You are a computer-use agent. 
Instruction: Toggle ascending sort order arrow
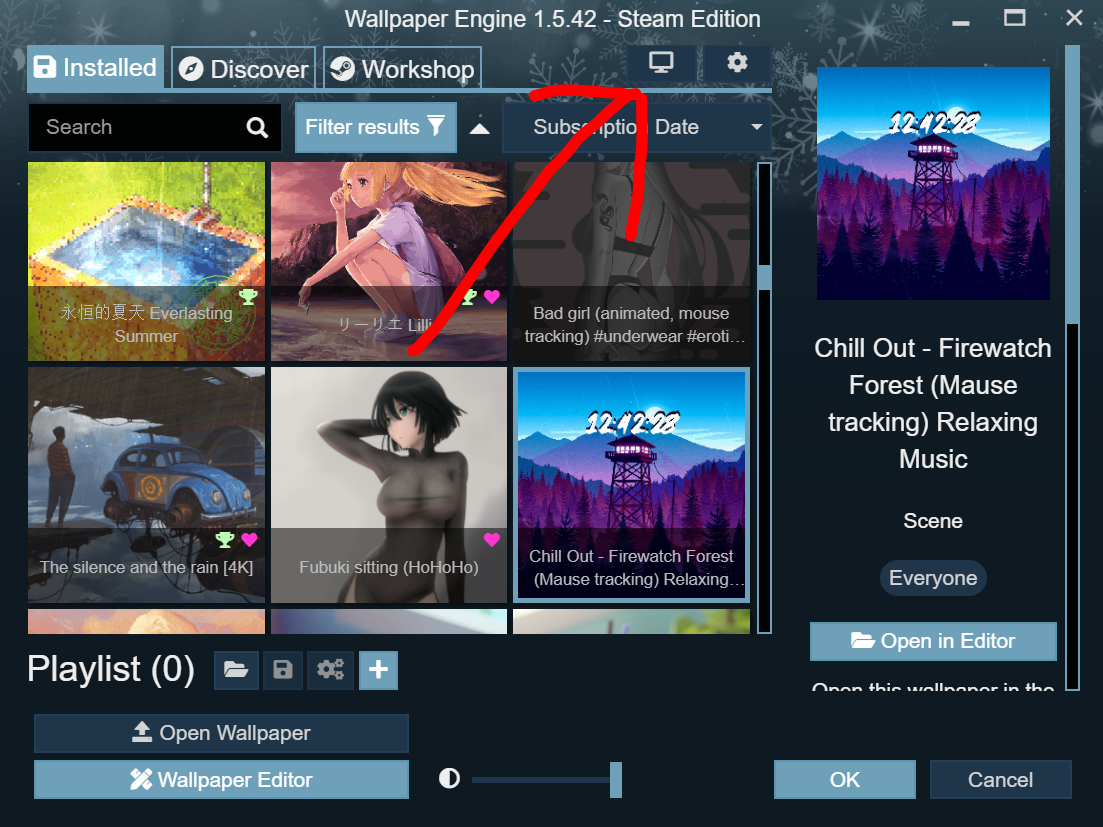click(x=479, y=128)
